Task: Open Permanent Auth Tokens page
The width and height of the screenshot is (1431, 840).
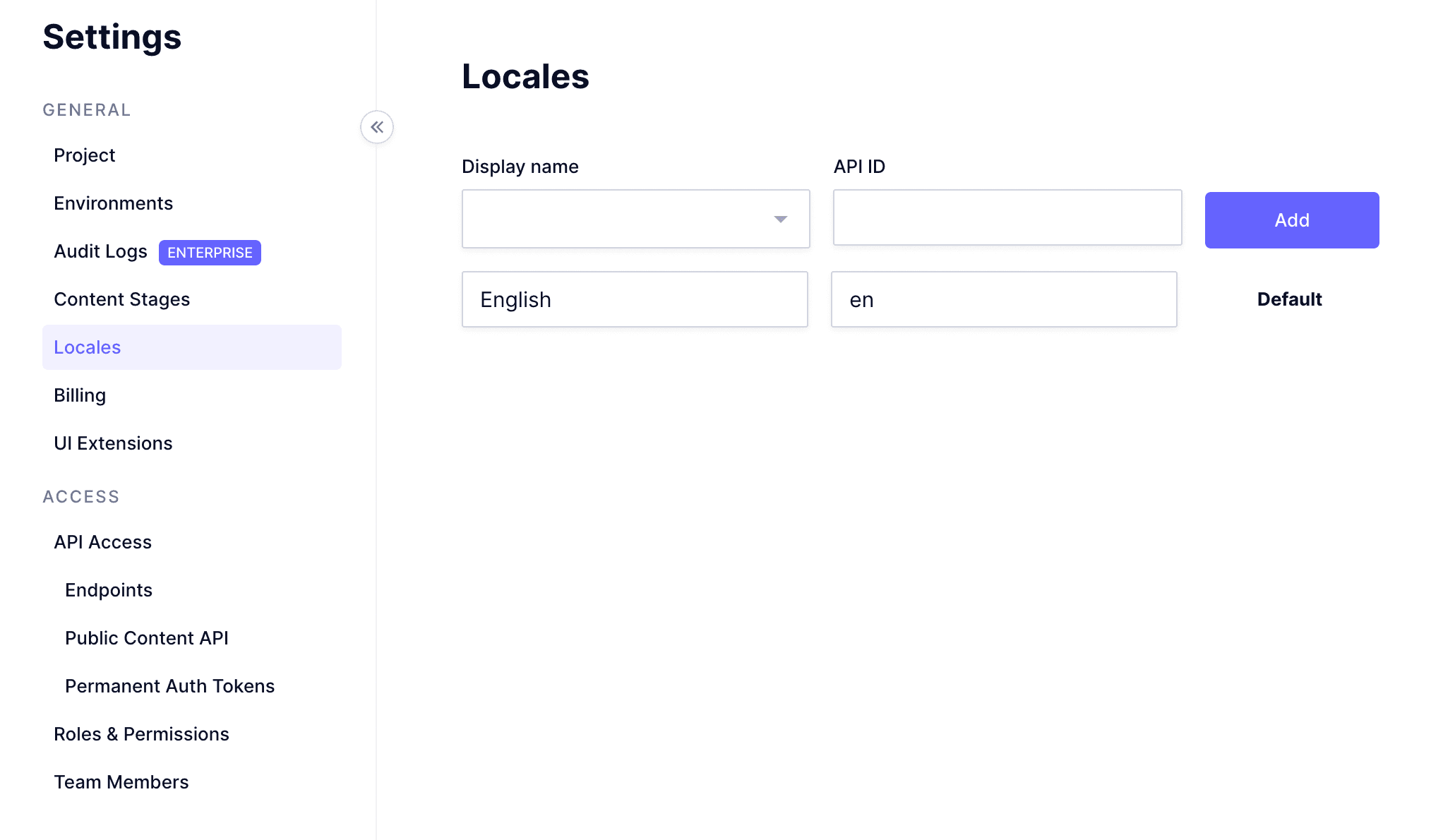Action: point(170,685)
